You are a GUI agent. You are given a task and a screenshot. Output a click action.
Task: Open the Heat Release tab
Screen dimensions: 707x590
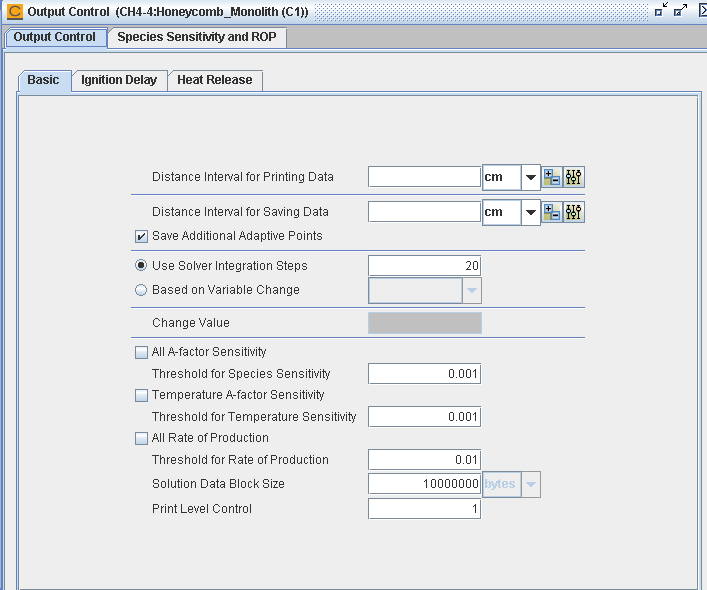(x=215, y=80)
